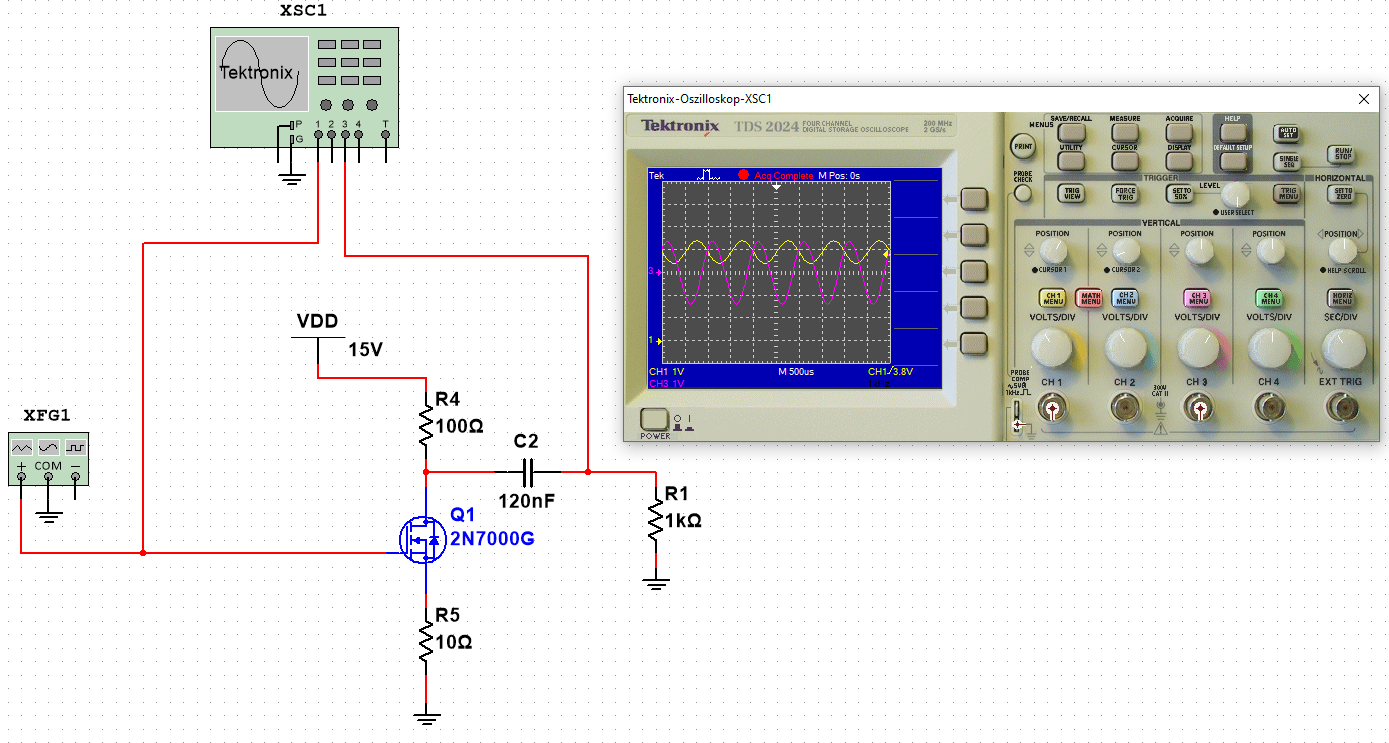Click the square wave button on XFG1
This screenshot has width=1389, height=743.
pyautogui.click(x=76, y=448)
